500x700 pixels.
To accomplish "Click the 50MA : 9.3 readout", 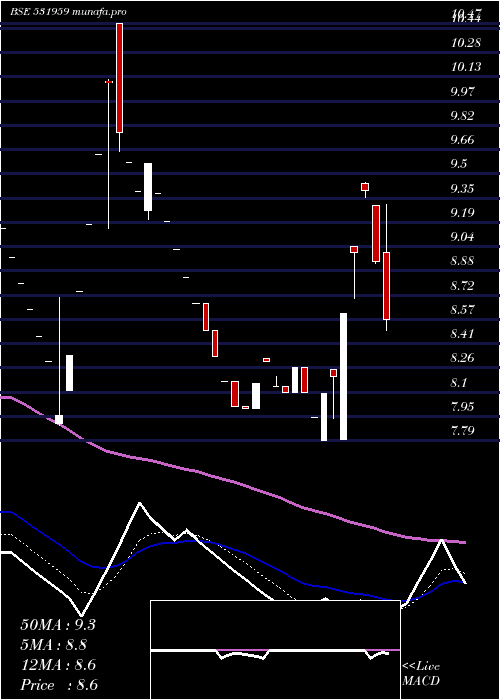I will tap(58, 625).
